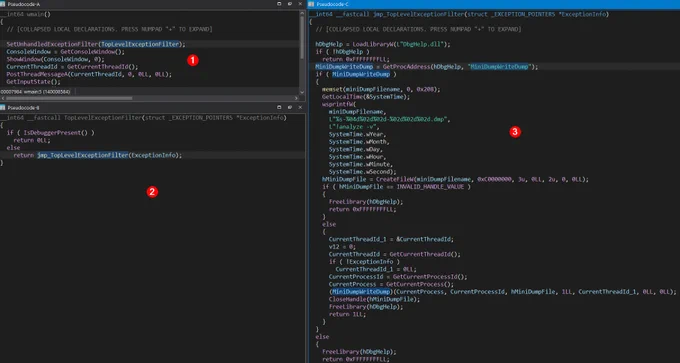Maximize the Pseudocode-A pane
Viewport: 680px width, 363px height.
tap(279, 4)
